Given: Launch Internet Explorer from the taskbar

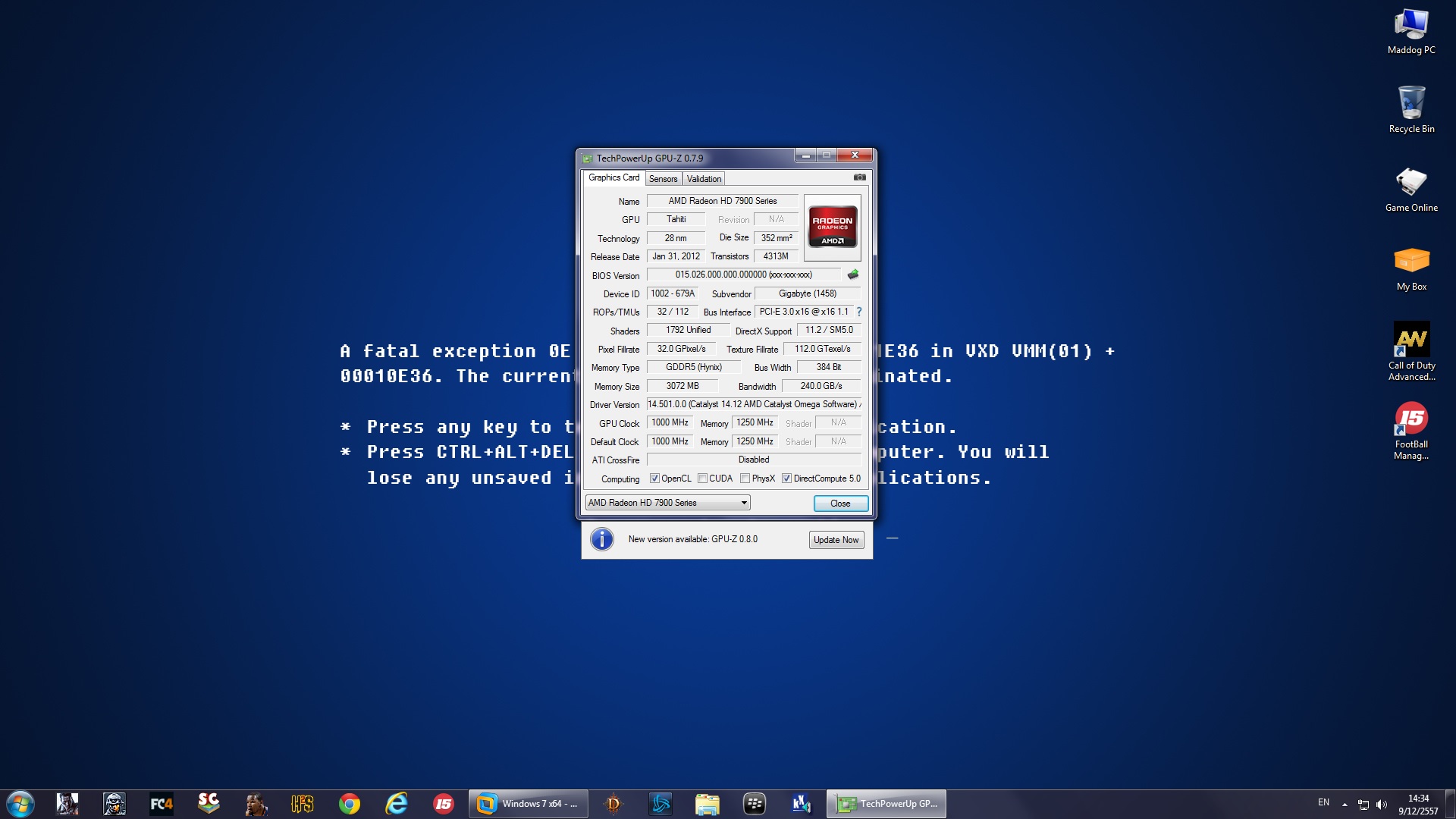Looking at the screenshot, I should click(x=397, y=804).
